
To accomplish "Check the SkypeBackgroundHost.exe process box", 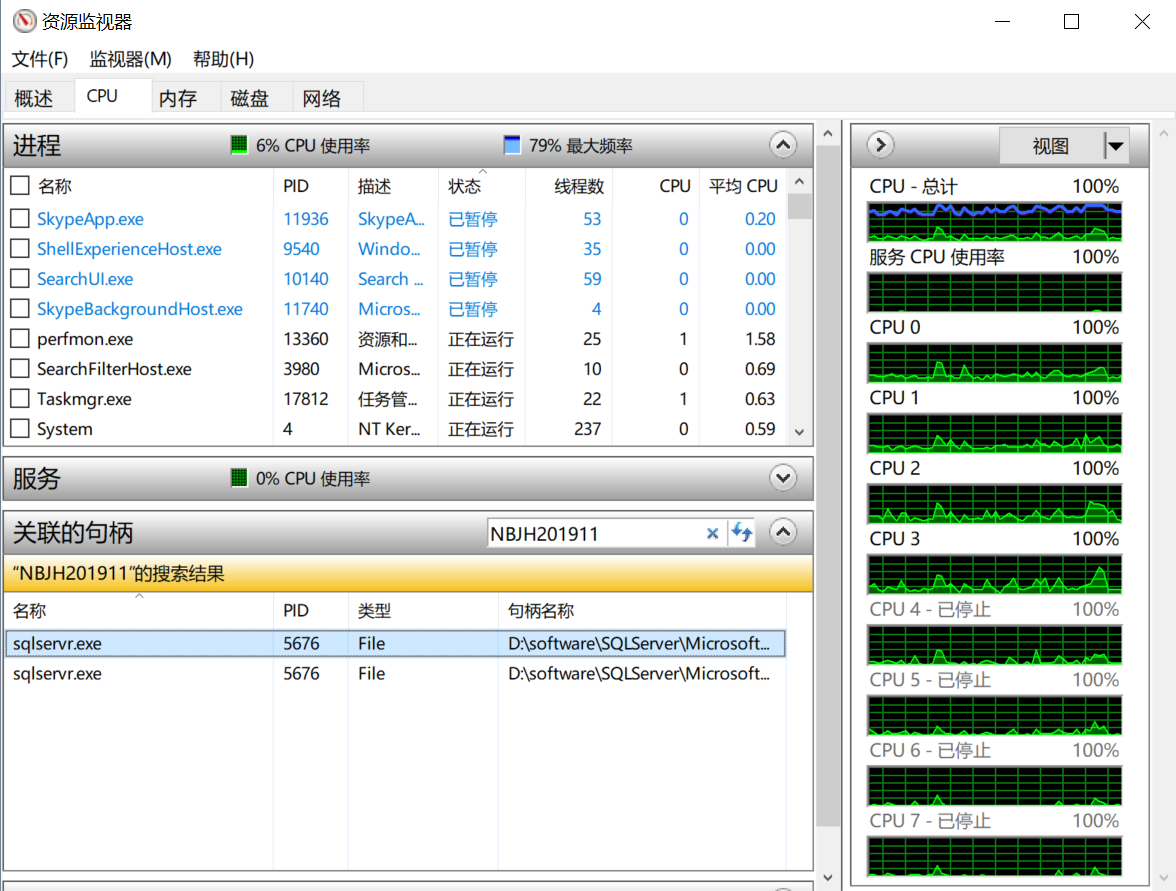I will point(20,308).
